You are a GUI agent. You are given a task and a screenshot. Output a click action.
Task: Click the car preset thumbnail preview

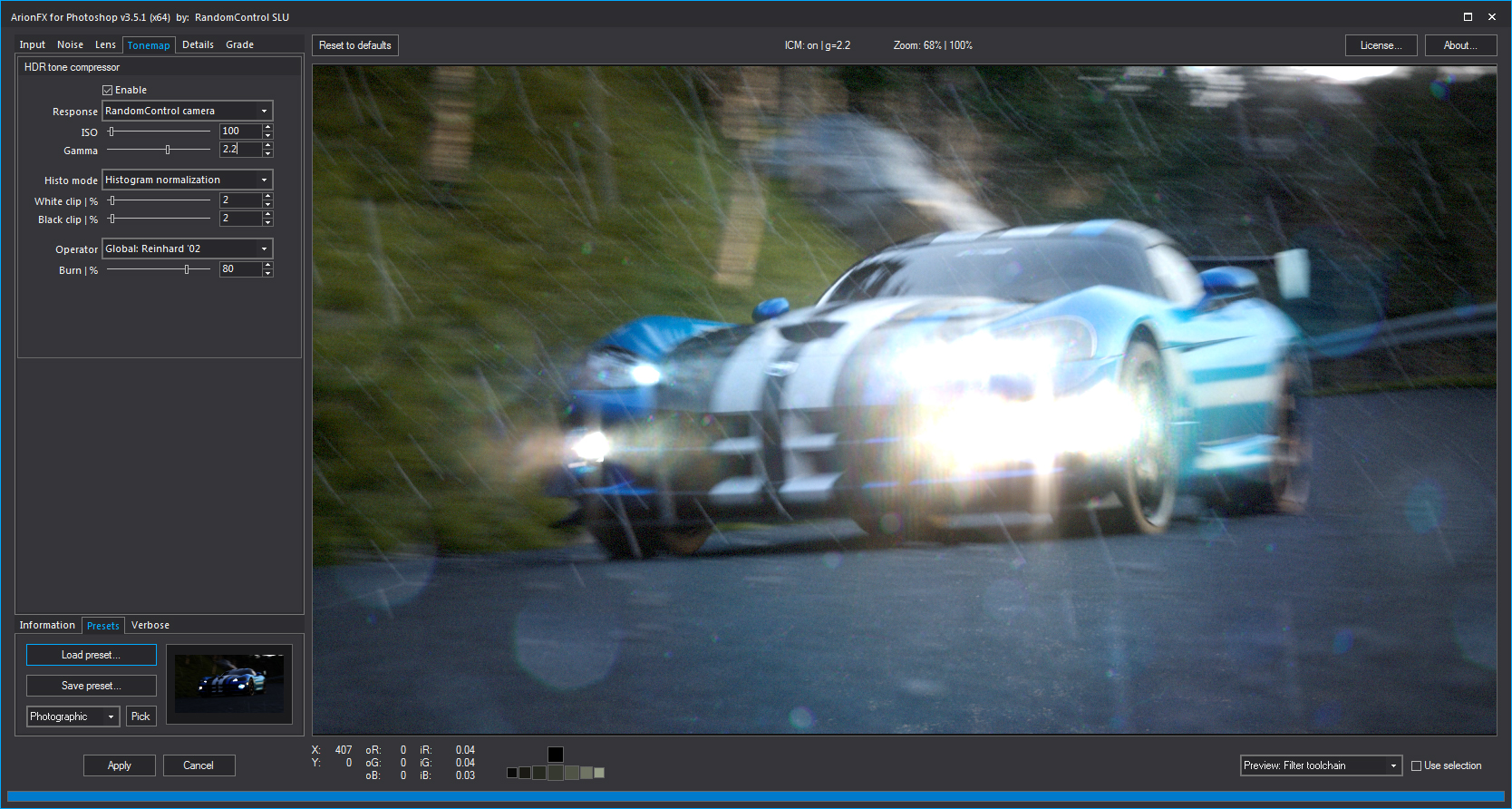(x=229, y=683)
